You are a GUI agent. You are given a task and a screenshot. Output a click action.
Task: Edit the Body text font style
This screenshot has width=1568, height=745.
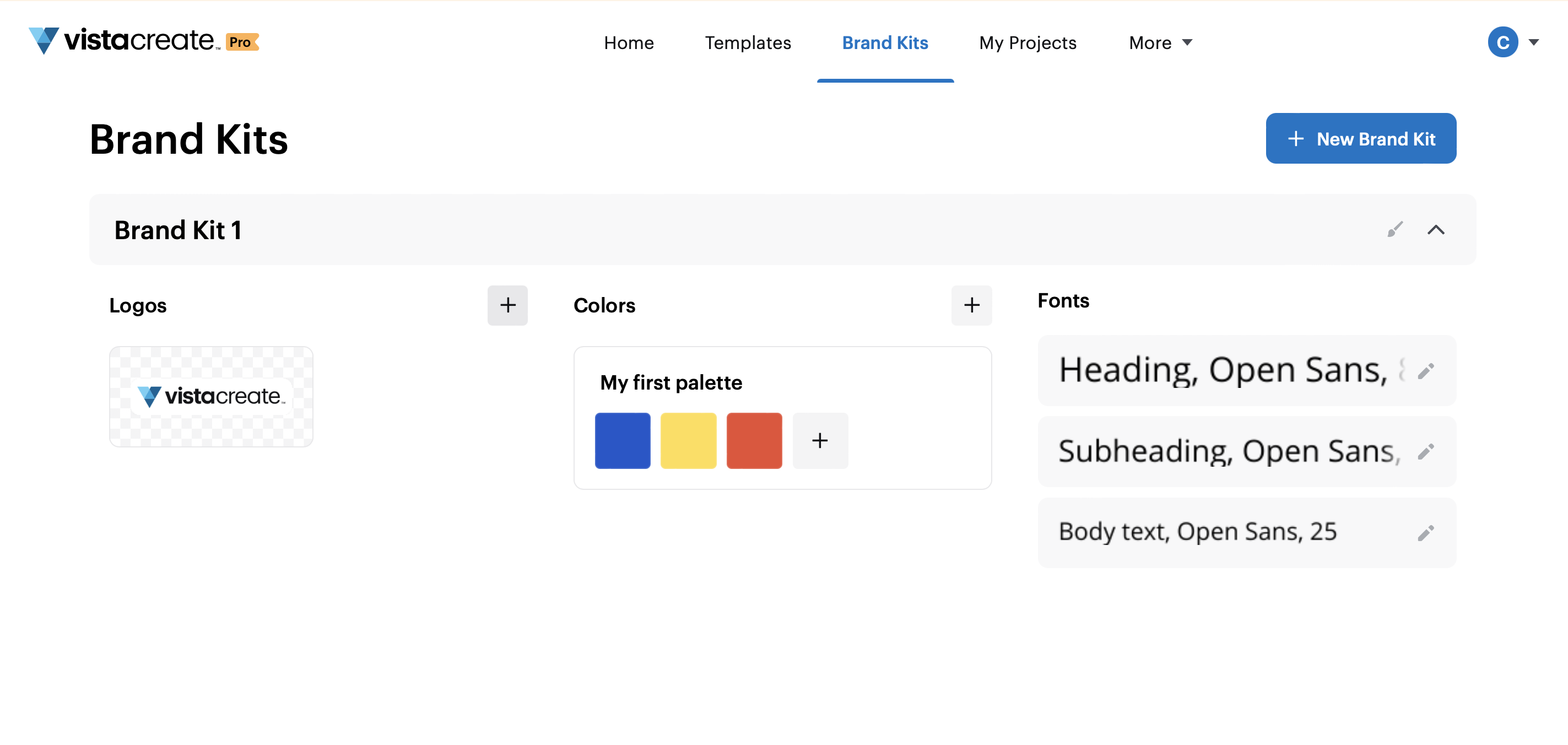[x=1425, y=533]
